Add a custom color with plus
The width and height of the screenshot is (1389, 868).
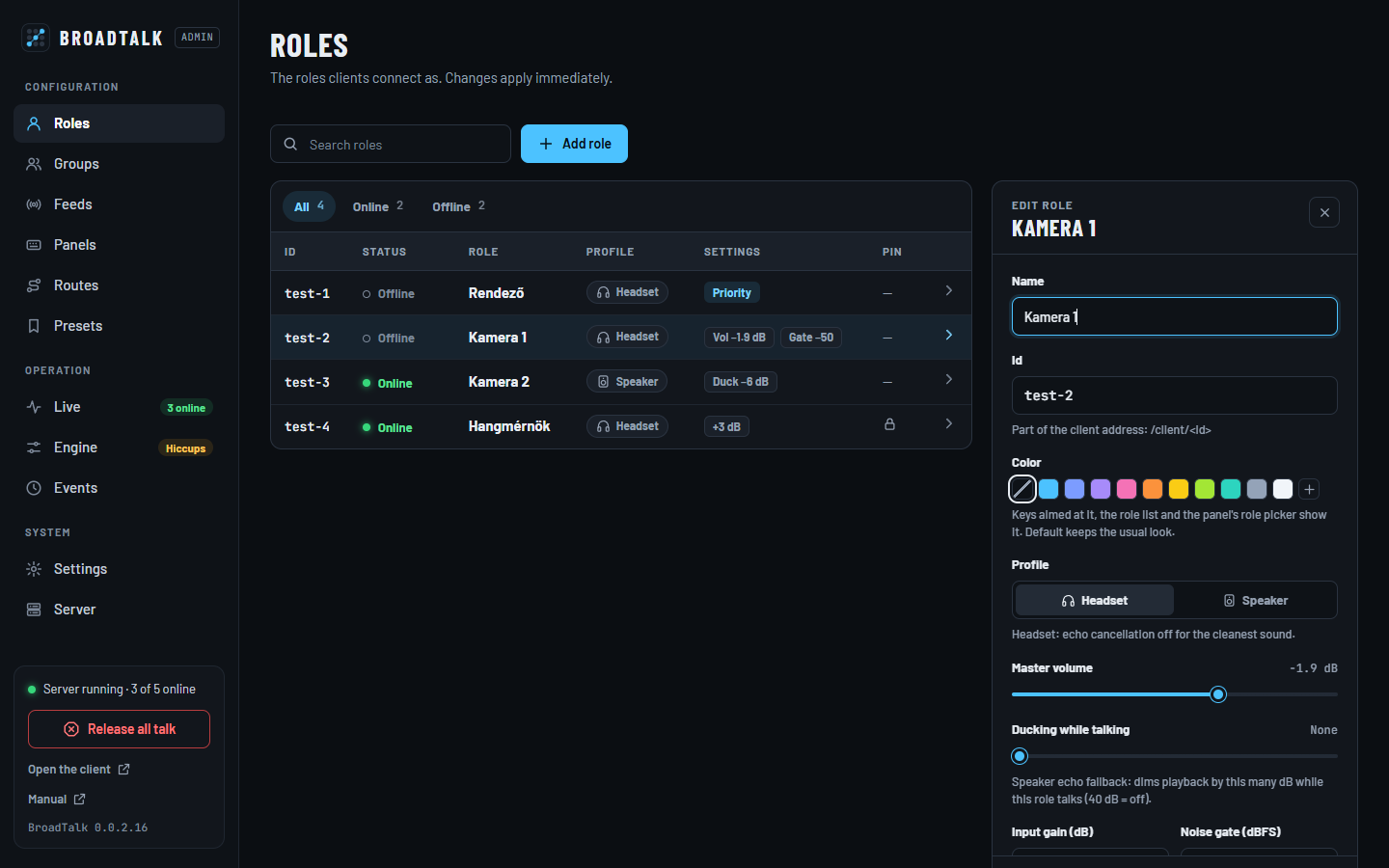click(1309, 489)
